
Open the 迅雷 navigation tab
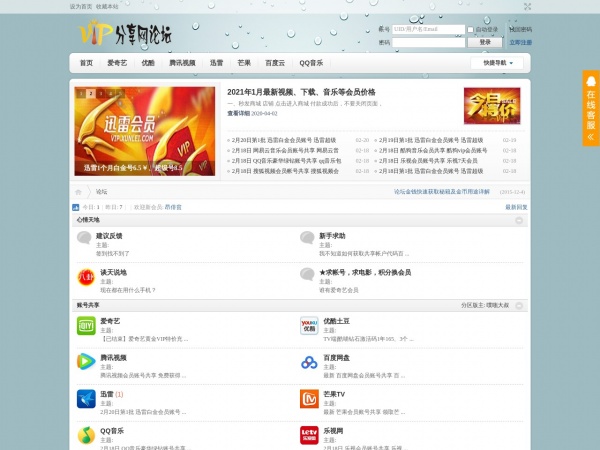point(216,63)
